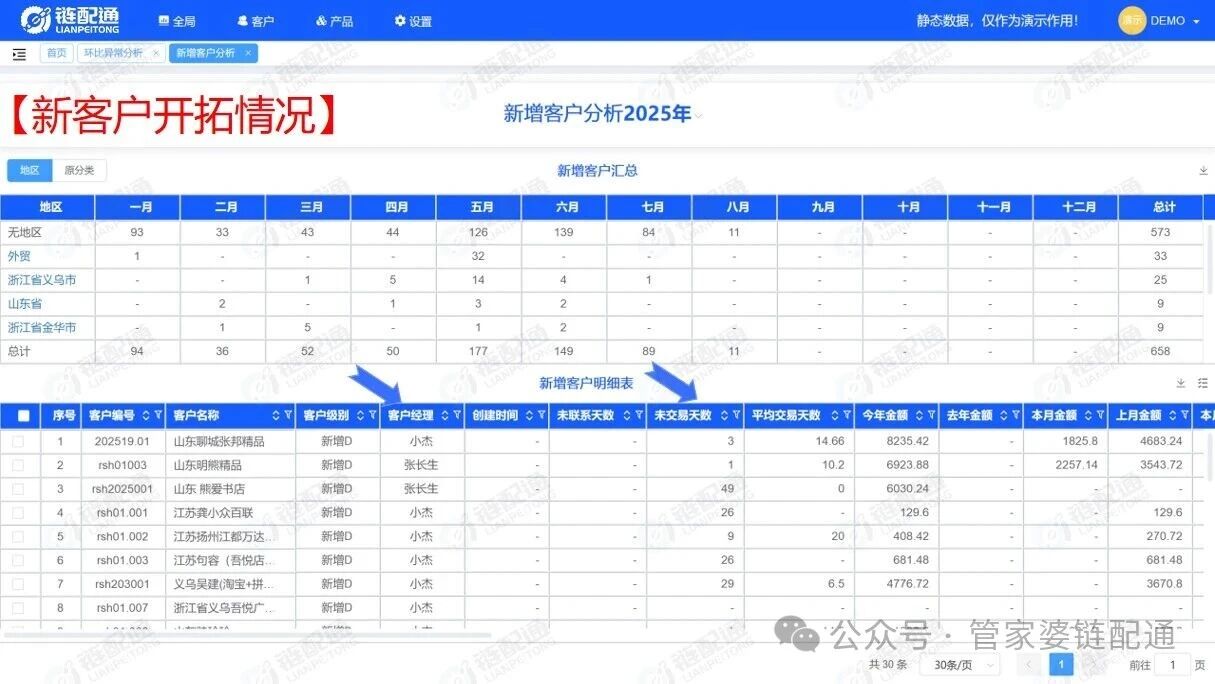
Task: Switch summary grouping to 原分类
Action: 79,171
